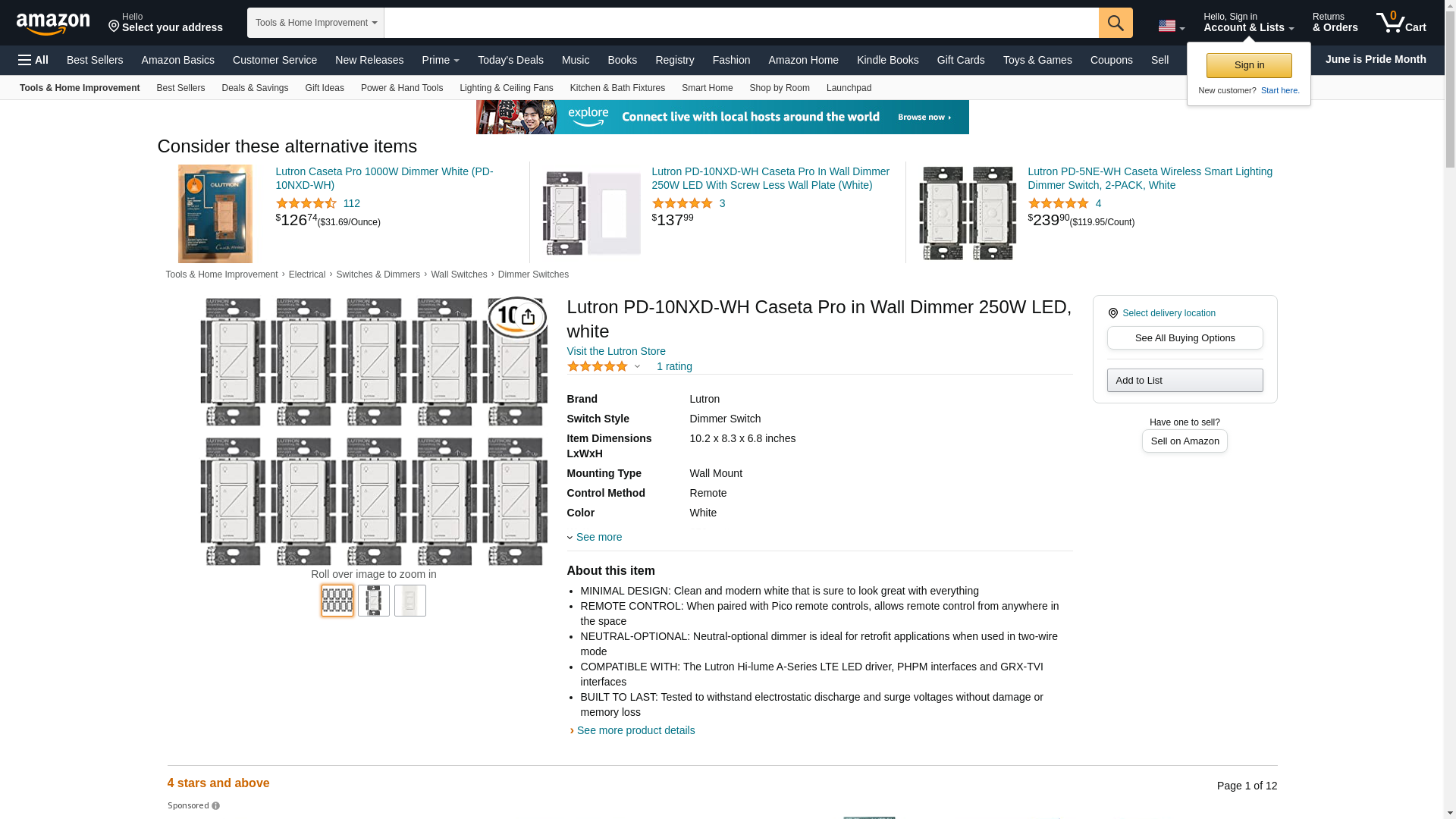Open the shopping cart icon
The width and height of the screenshot is (1456, 819).
1400,23
